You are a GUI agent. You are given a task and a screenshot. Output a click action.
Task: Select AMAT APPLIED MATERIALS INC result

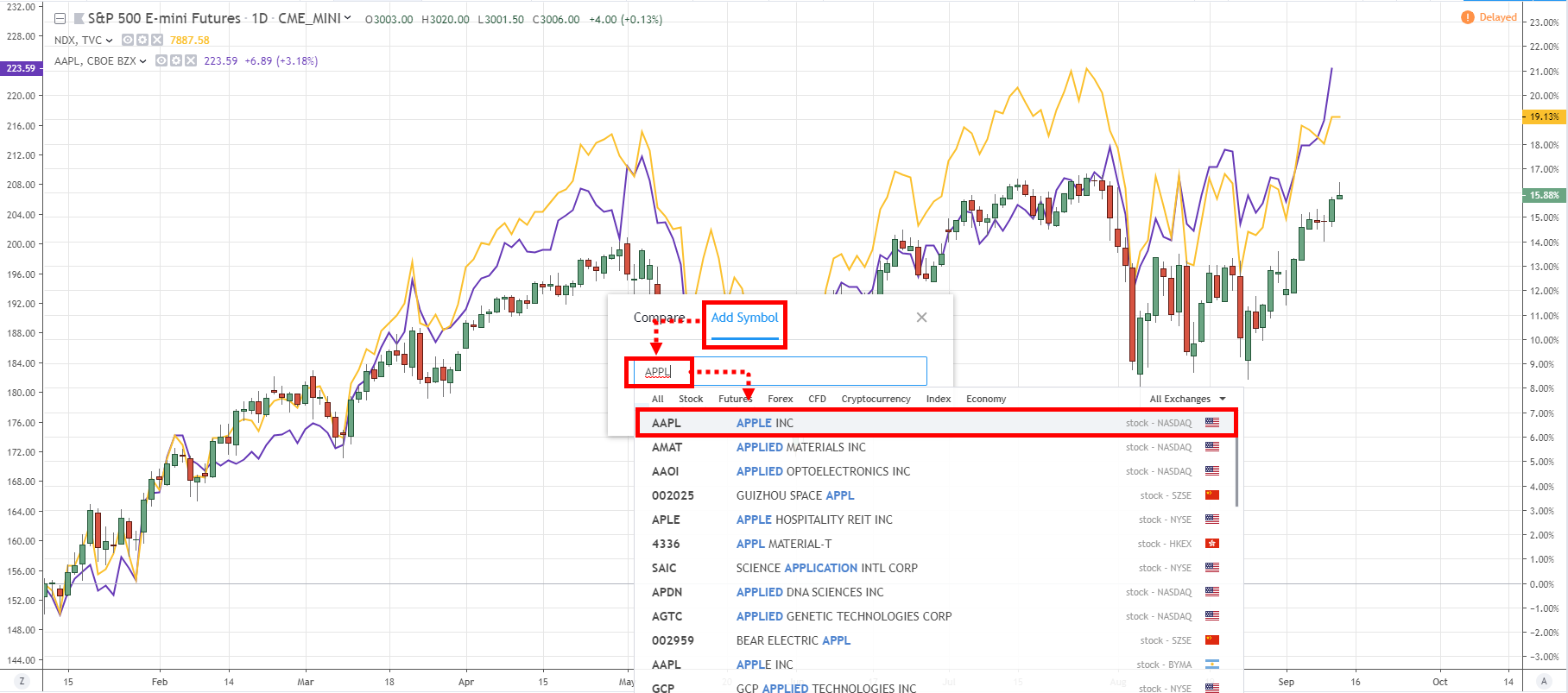(x=937, y=447)
